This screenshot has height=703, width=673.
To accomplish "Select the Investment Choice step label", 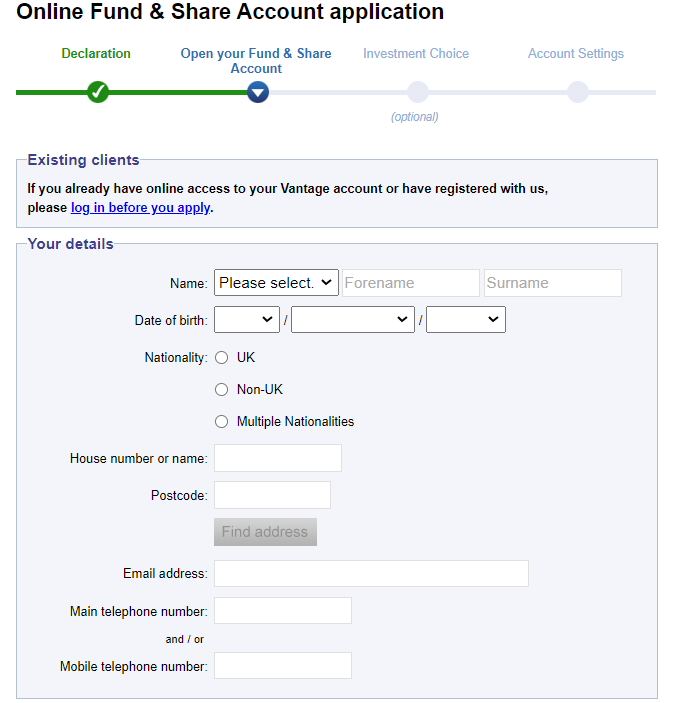I will point(416,53).
